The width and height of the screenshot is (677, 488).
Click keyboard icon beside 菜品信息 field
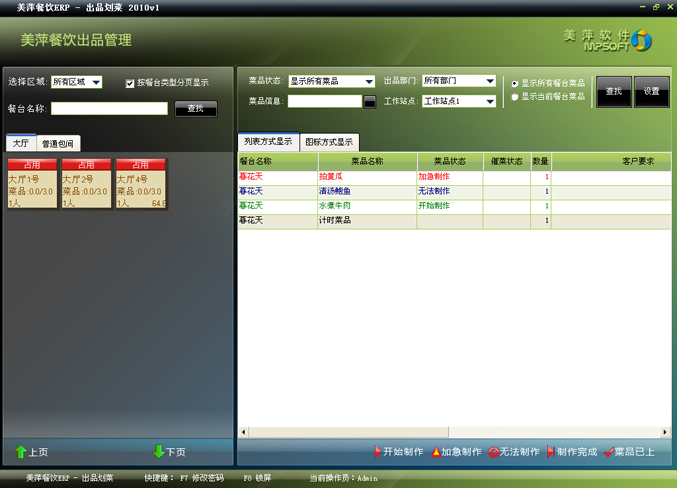click(370, 101)
